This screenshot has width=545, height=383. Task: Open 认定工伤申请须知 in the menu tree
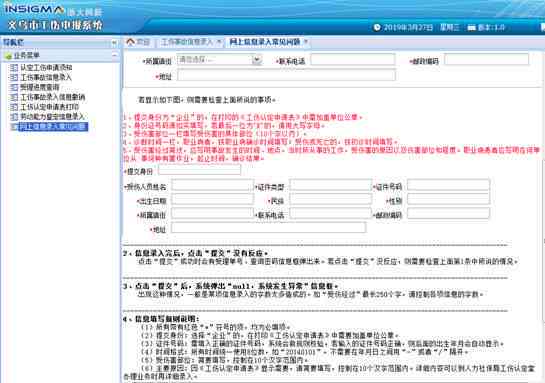(46, 67)
